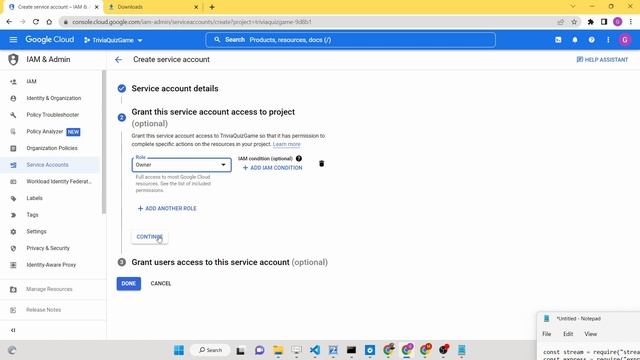Viewport: 640px width, 360px height.
Task: Open Identity-Aware Proxy in the sidebar
Action: (x=50, y=265)
